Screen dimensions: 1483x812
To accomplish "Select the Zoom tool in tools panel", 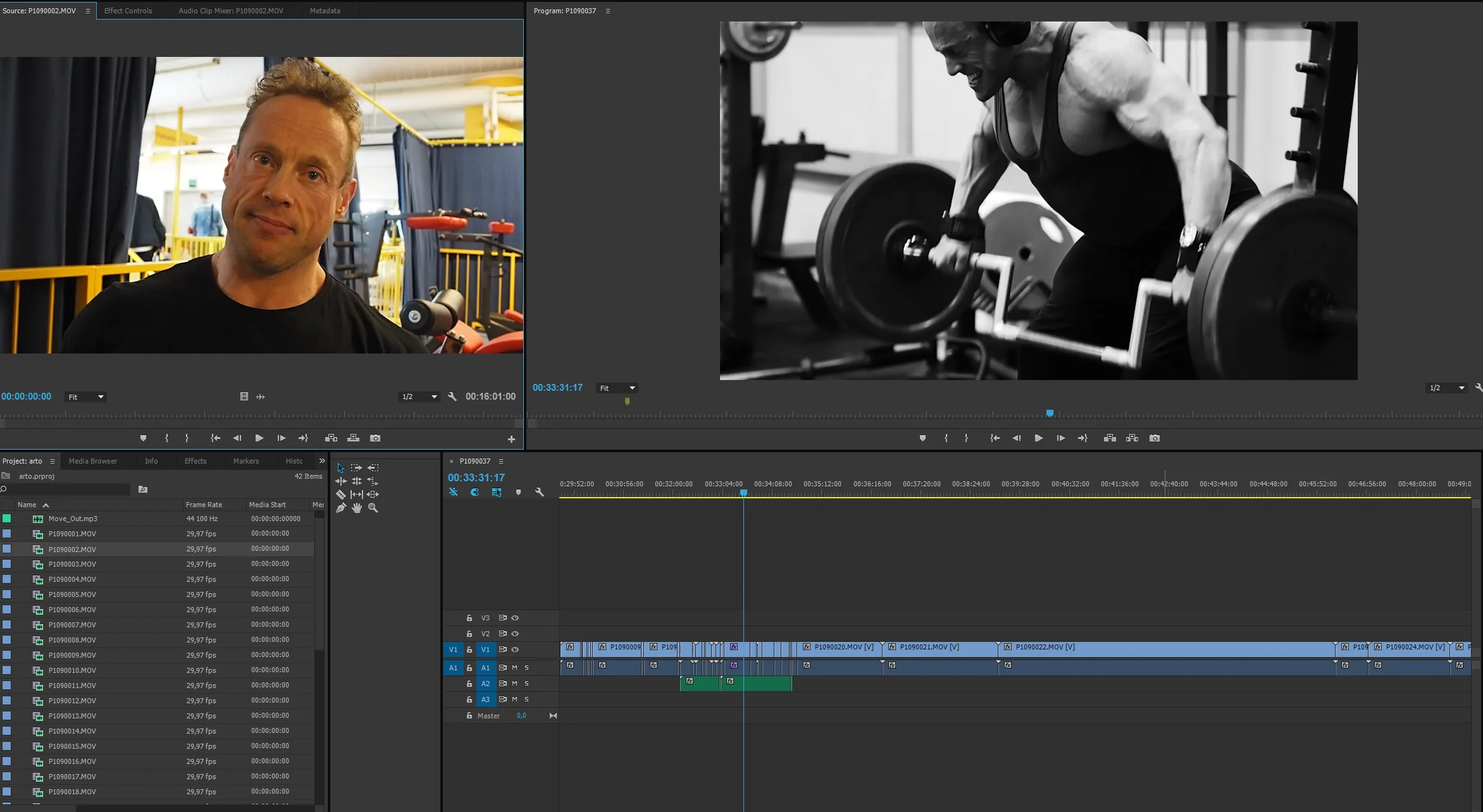I will (373, 508).
